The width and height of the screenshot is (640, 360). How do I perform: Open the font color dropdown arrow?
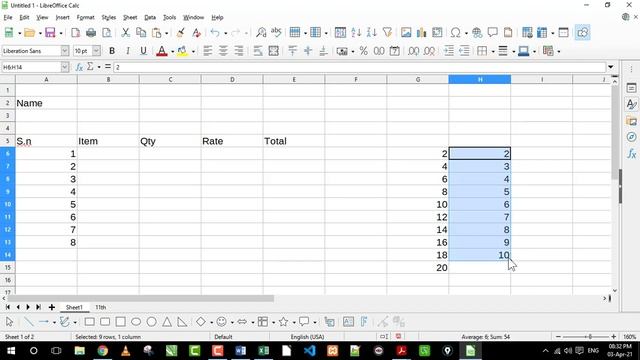[172, 51]
